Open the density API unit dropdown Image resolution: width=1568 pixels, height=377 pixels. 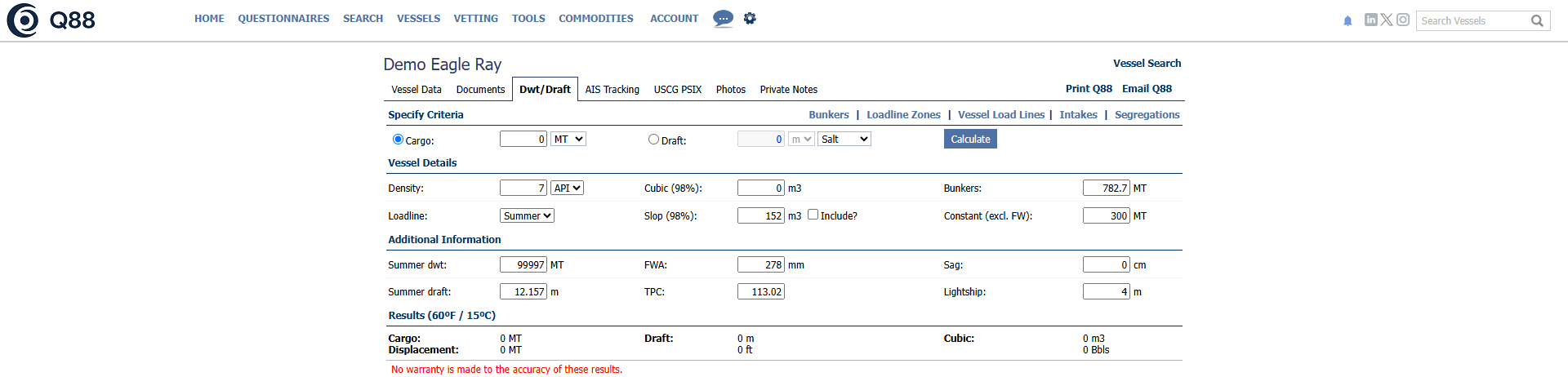click(567, 188)
